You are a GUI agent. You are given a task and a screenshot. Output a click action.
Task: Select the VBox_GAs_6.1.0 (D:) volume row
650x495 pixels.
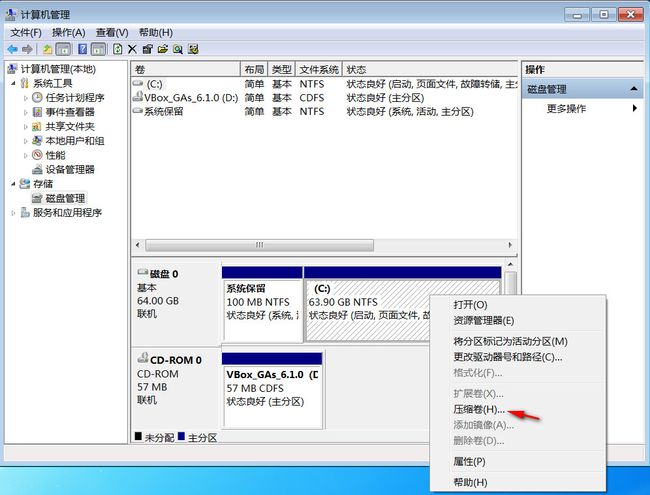324,98
